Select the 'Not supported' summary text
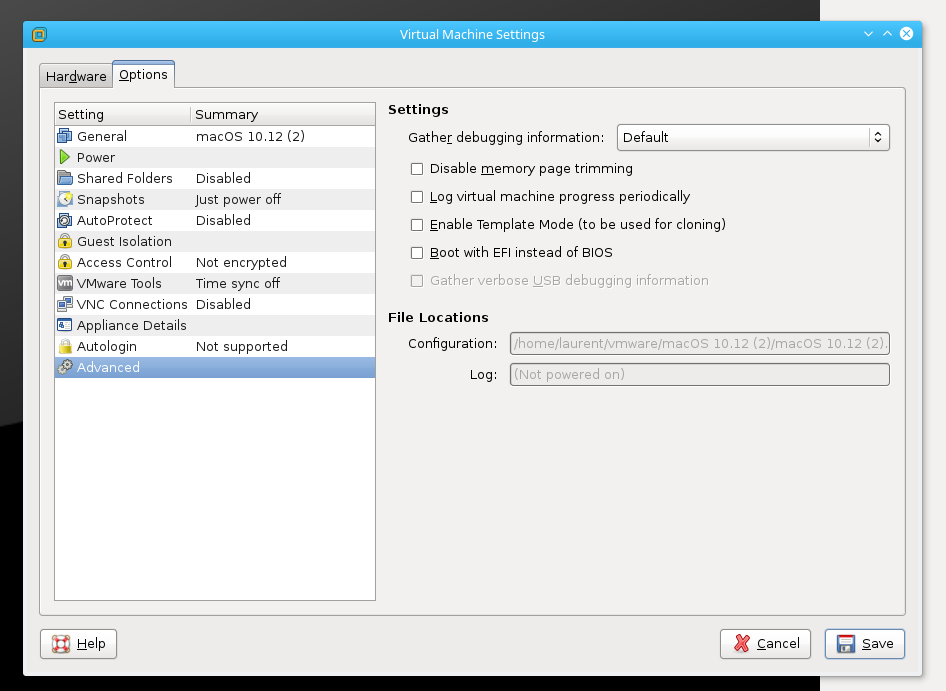 coord(242,346)
